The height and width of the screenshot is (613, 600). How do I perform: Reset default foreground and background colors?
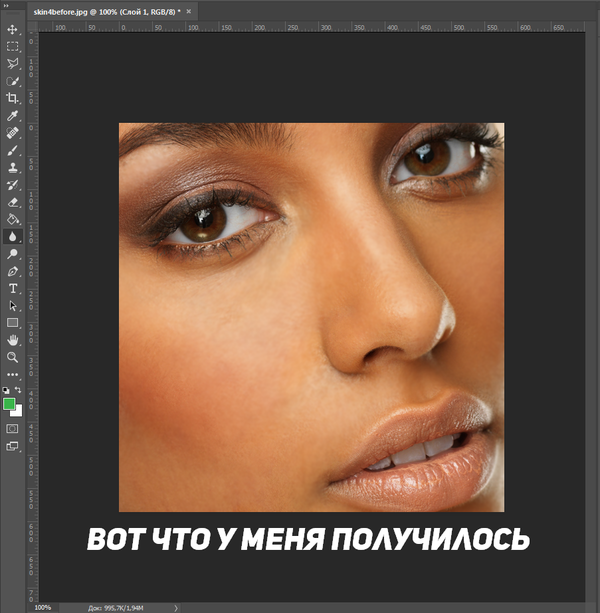(x=6, y=390)
